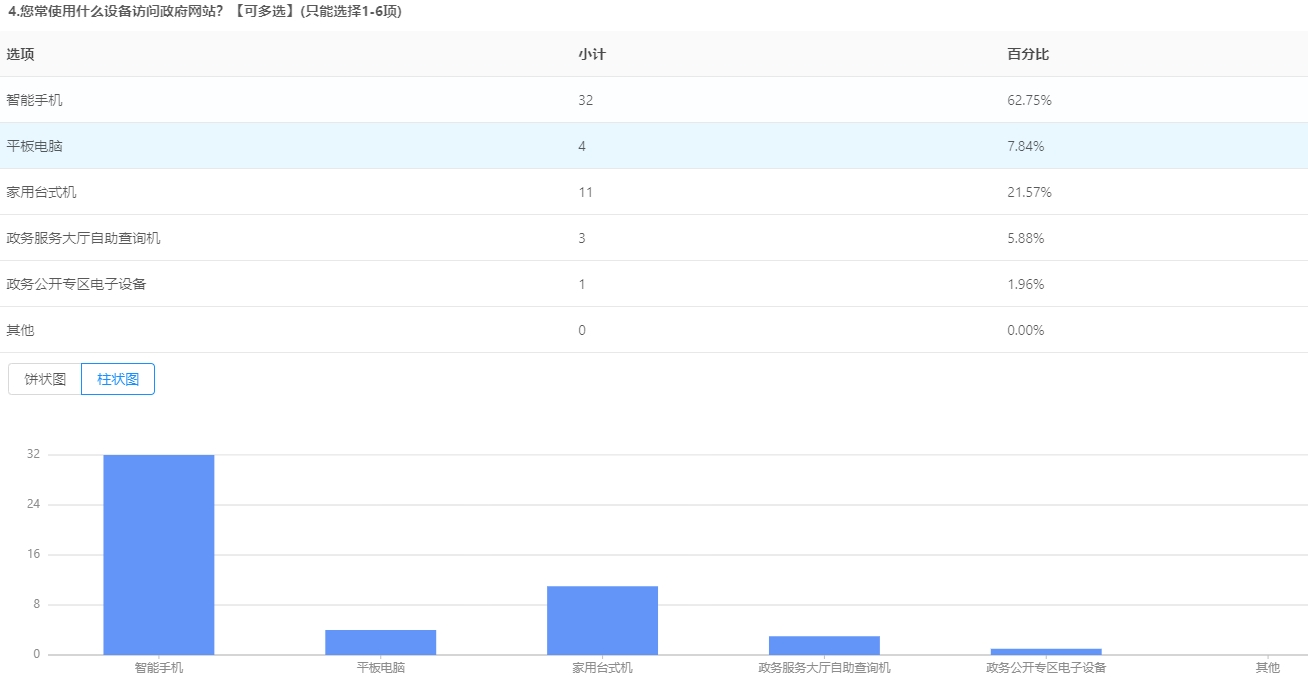
Task: Select the 柱状图 bar chart tab
Action: pos(118,379)
